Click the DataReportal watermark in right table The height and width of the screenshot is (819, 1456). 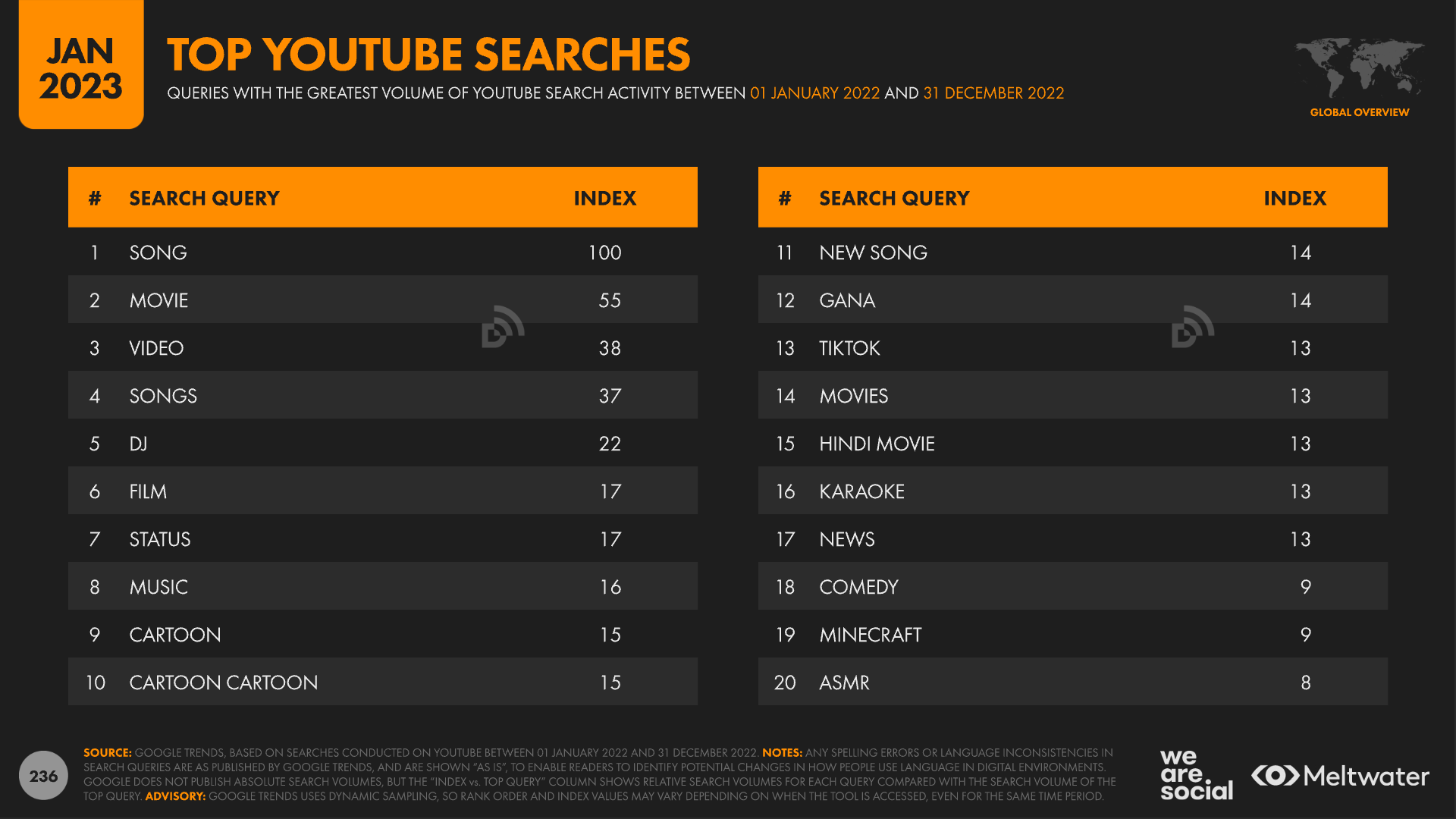click(1192, 327)
